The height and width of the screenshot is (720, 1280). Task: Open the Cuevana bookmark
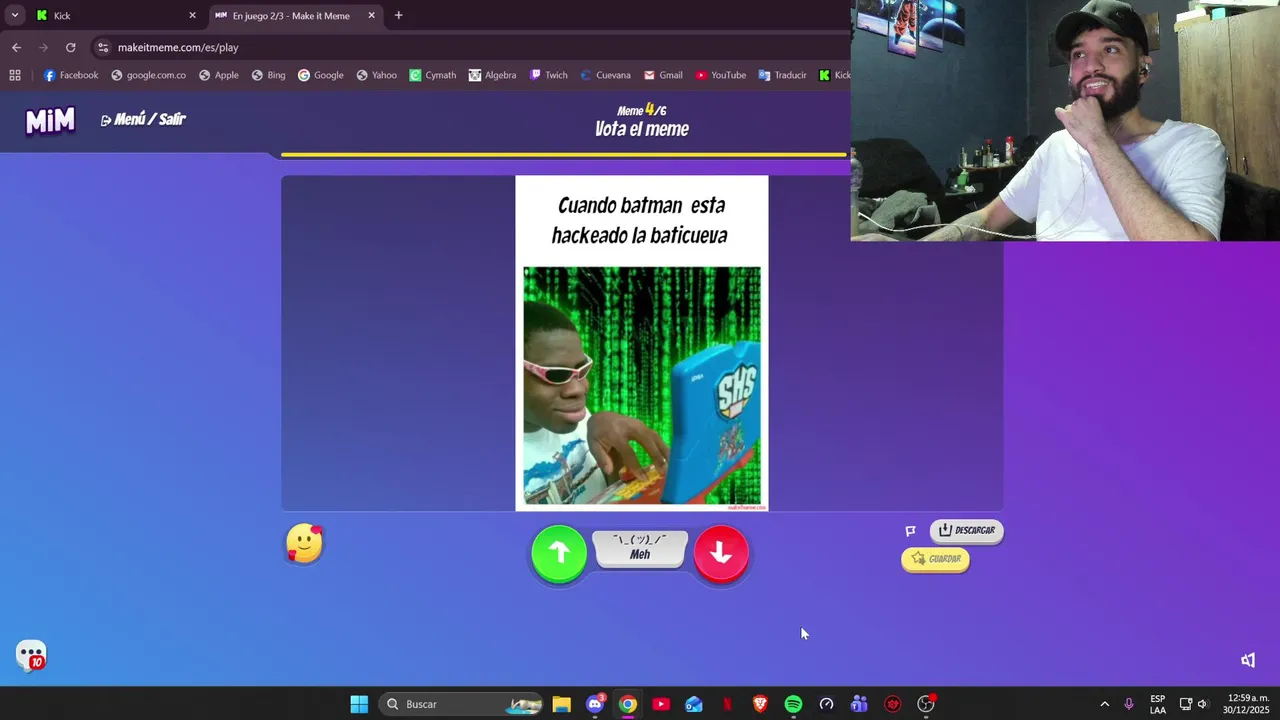click(604, 75)
